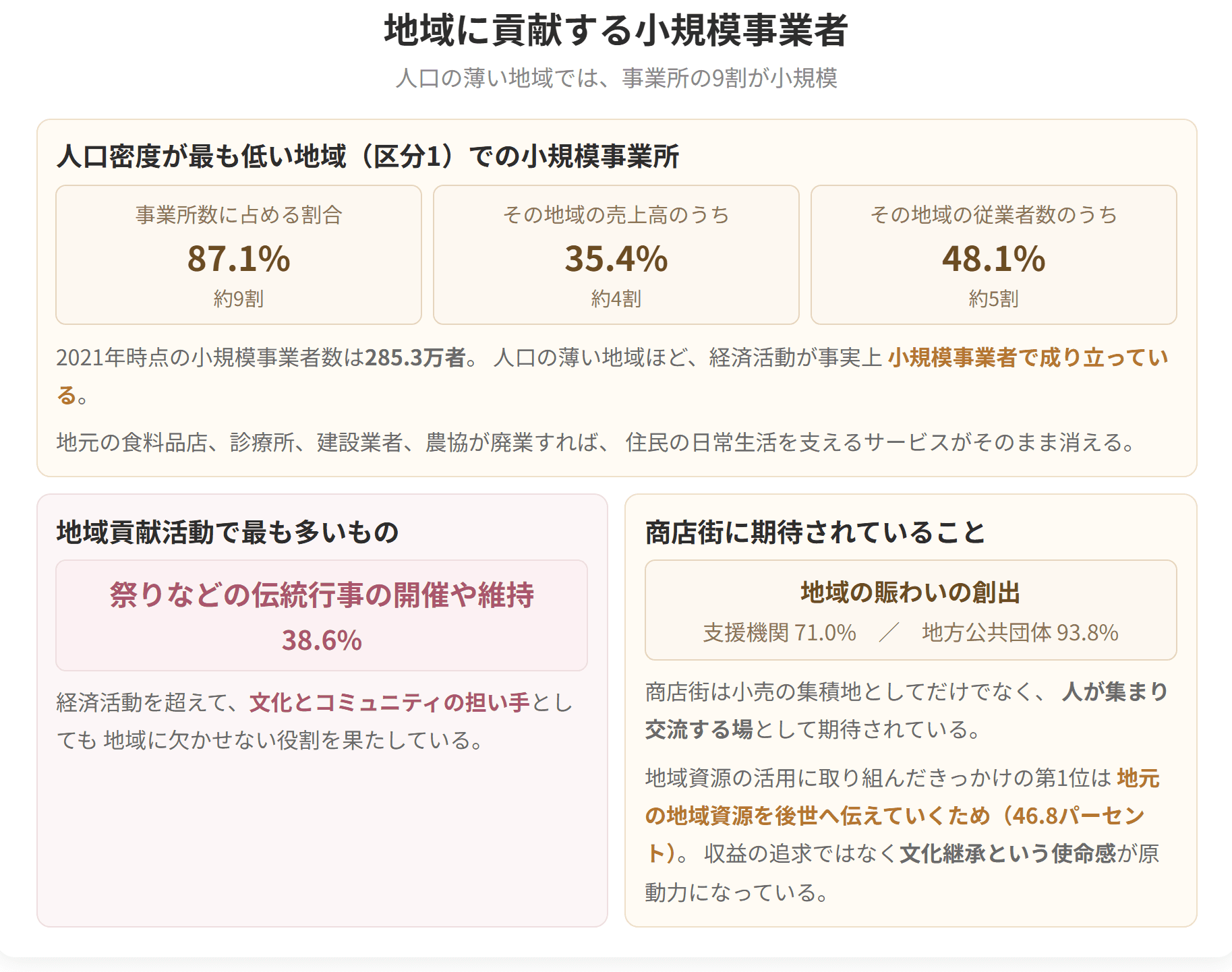Viewport: 1232px width, 972px height.
Task: Click the heading 地域貢献活動で最も多いもの
Action: (x=228, y=533)
